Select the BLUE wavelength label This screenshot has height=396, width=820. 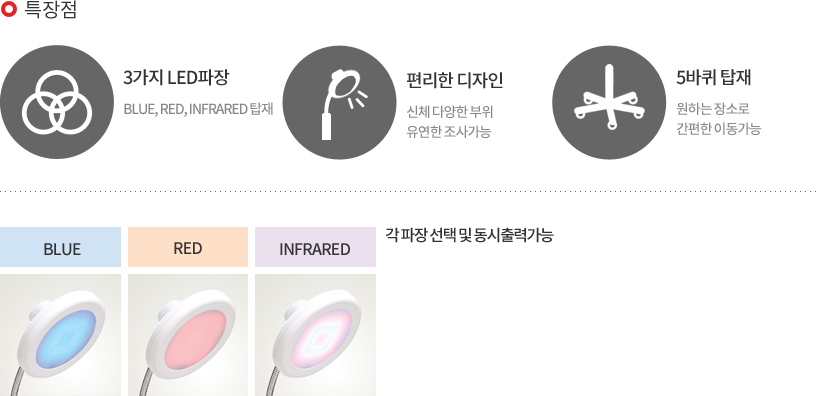click(x=60, y=247)
